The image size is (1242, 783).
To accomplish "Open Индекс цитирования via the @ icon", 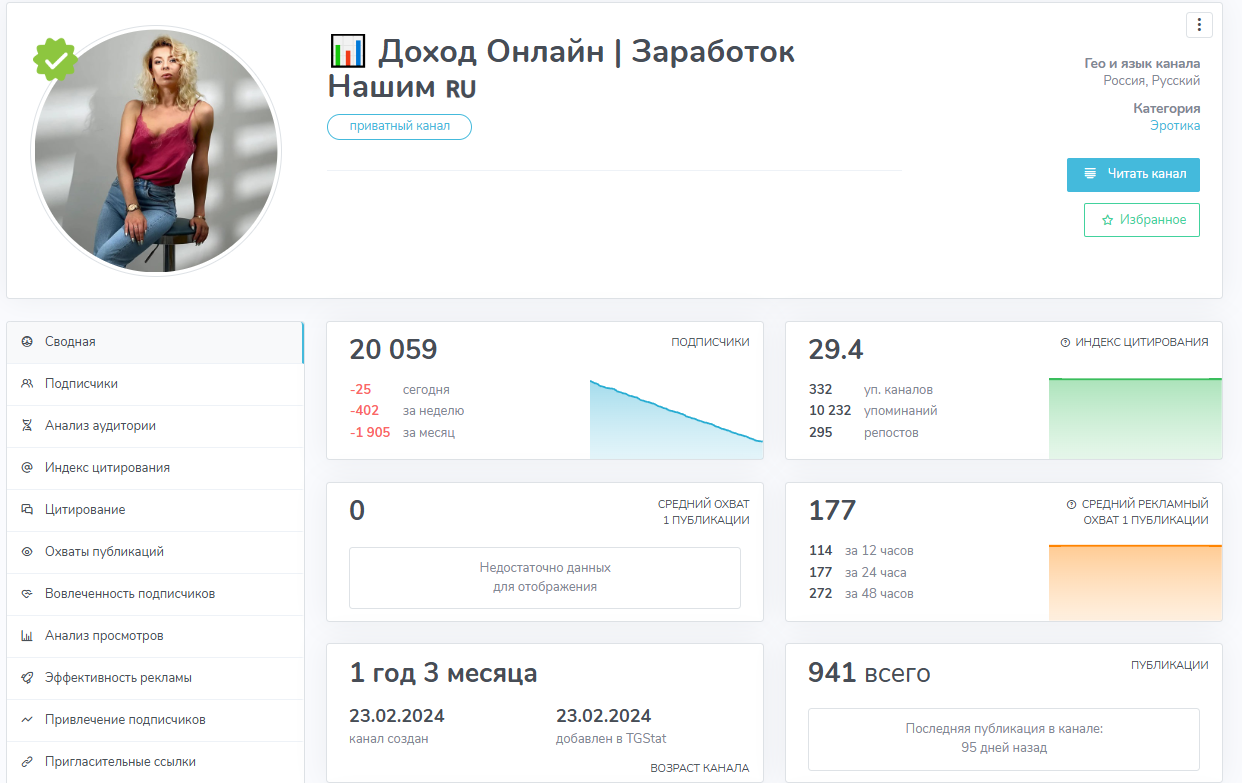I will point(26,467).
